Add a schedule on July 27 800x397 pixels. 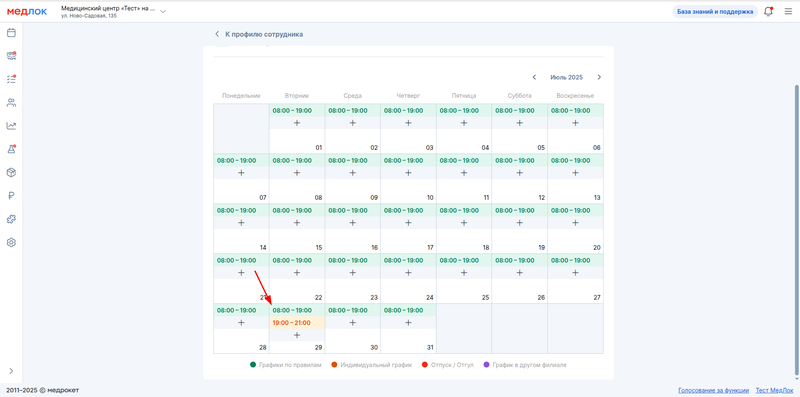(575, 273)
